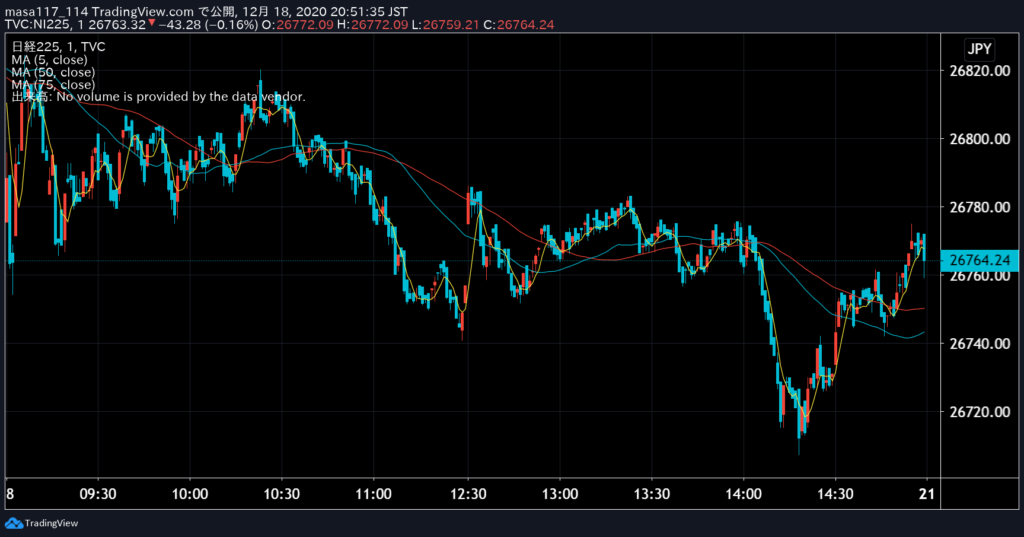Select the MA (5, close) indicator legend
Image resolution: width=1024 pixels, height=537 pixels.
[49, 59]
